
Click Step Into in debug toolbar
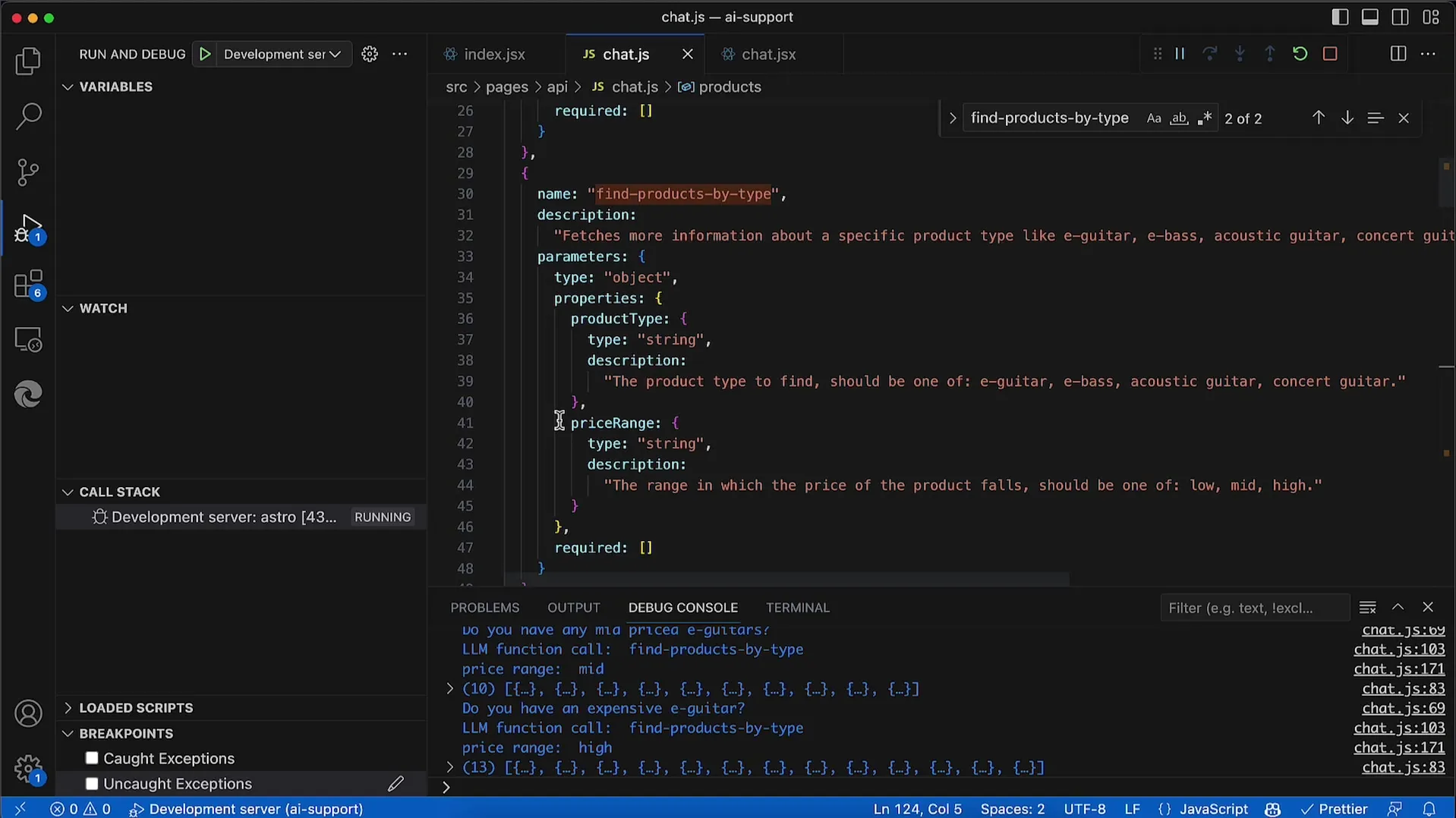pyautogui.click(x=1240, y=54)
